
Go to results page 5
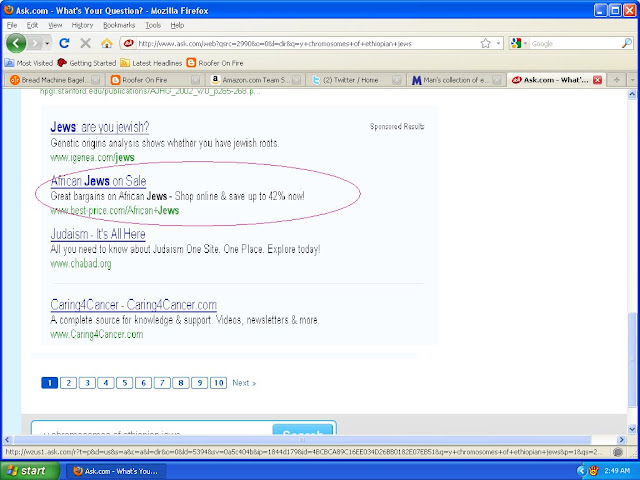(124, 383)
